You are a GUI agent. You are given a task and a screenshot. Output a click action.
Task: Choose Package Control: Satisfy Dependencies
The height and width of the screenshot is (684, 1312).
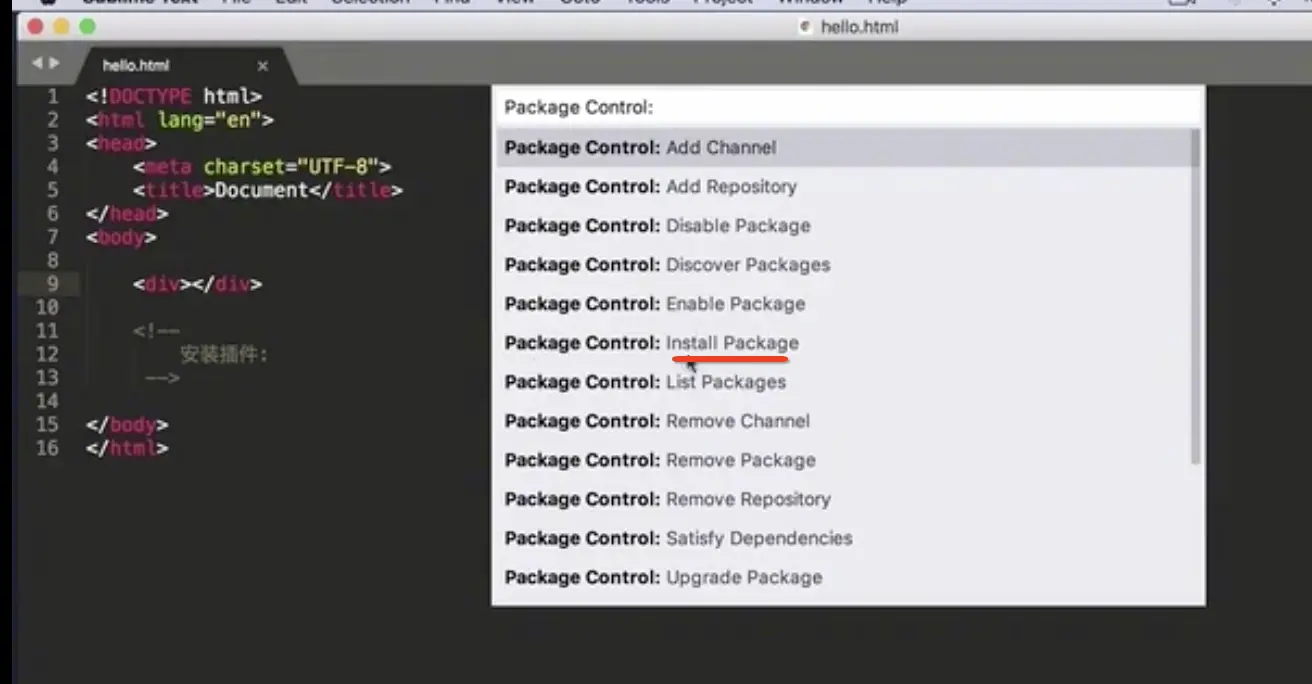pyautogui.click(x=842, y=537)
